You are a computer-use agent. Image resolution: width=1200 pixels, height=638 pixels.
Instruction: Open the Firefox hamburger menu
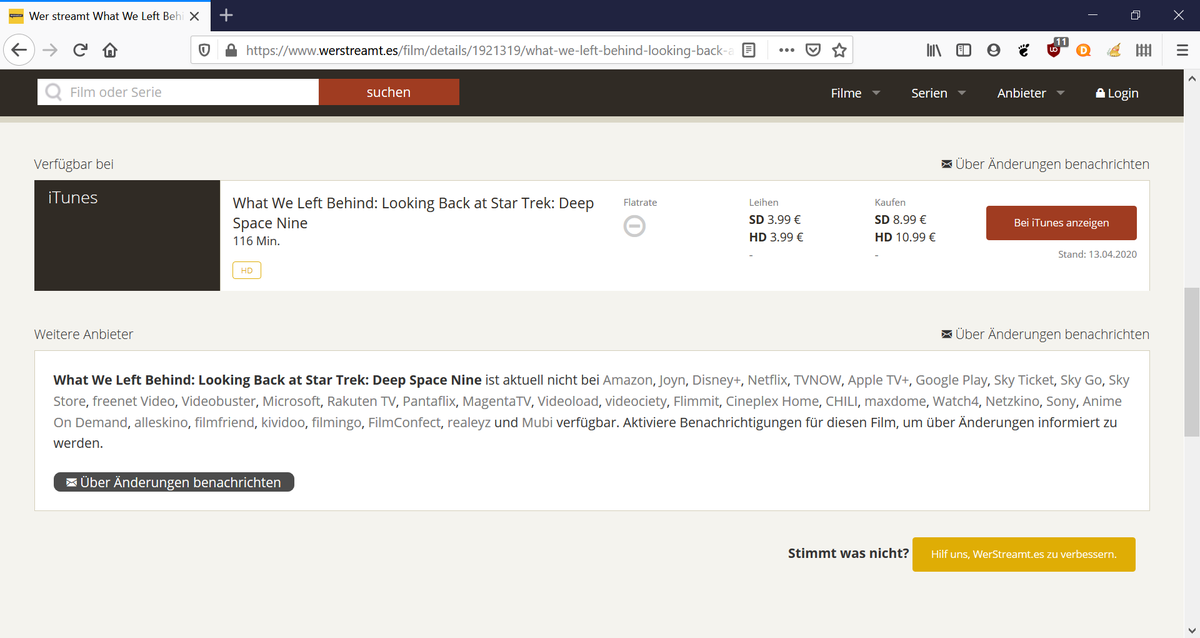point(1182,50)
